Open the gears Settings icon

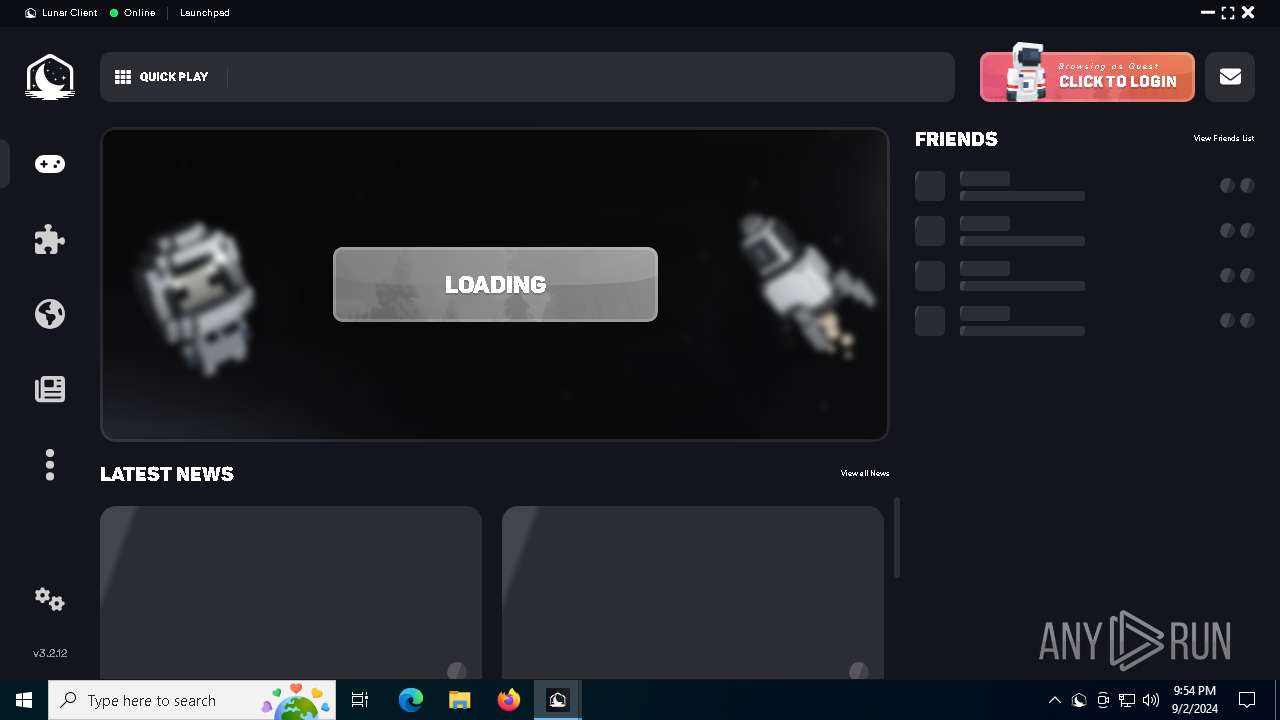point(50,599)
